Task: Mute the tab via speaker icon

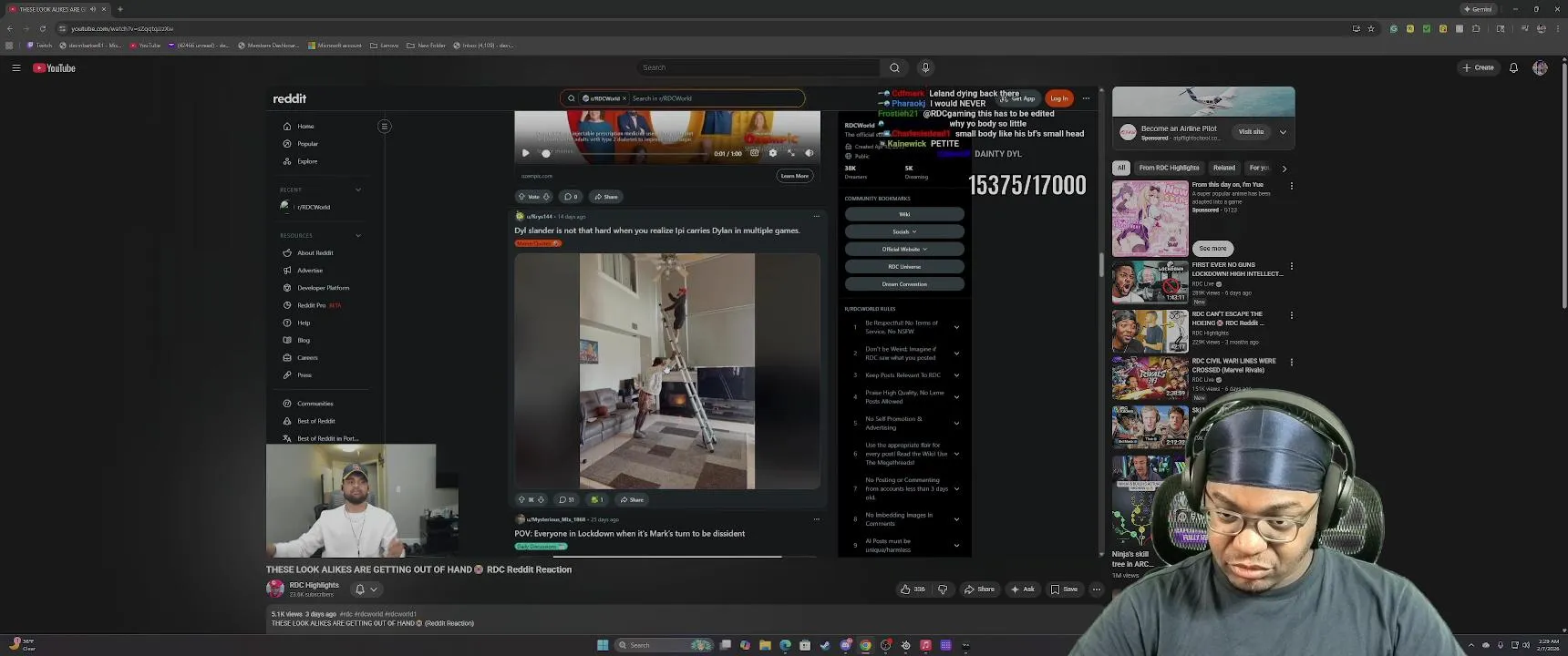Action: [92, 9]
